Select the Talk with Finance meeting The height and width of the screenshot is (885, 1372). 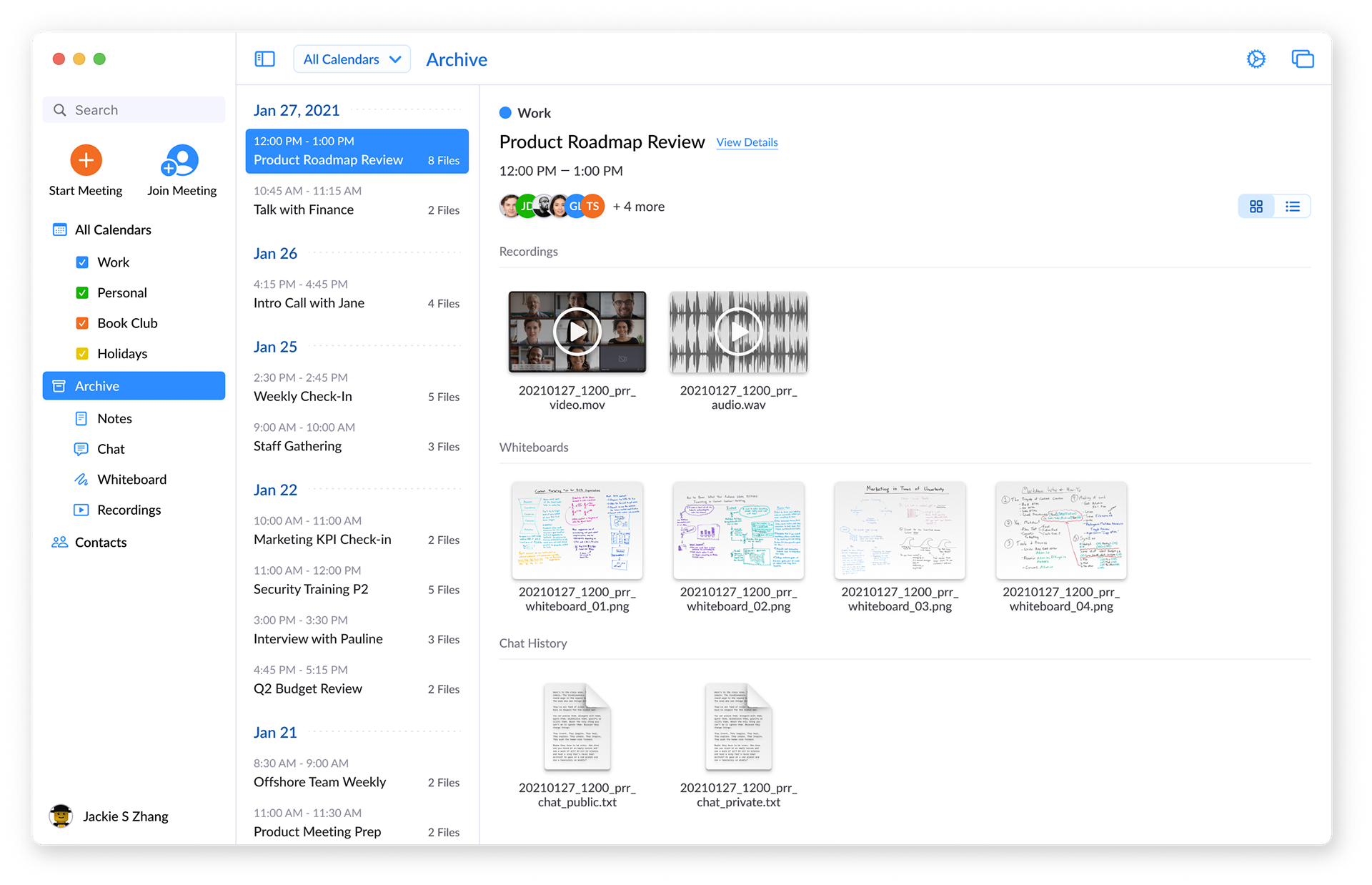pos(357,201)
